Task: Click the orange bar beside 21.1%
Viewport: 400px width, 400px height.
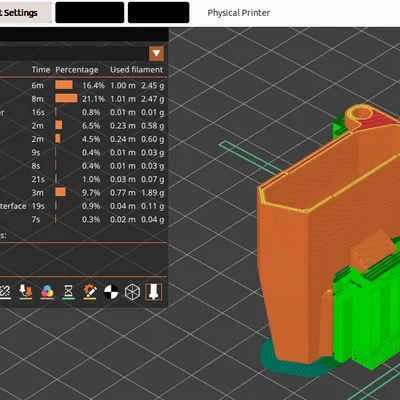Action: tap(66, 98)
